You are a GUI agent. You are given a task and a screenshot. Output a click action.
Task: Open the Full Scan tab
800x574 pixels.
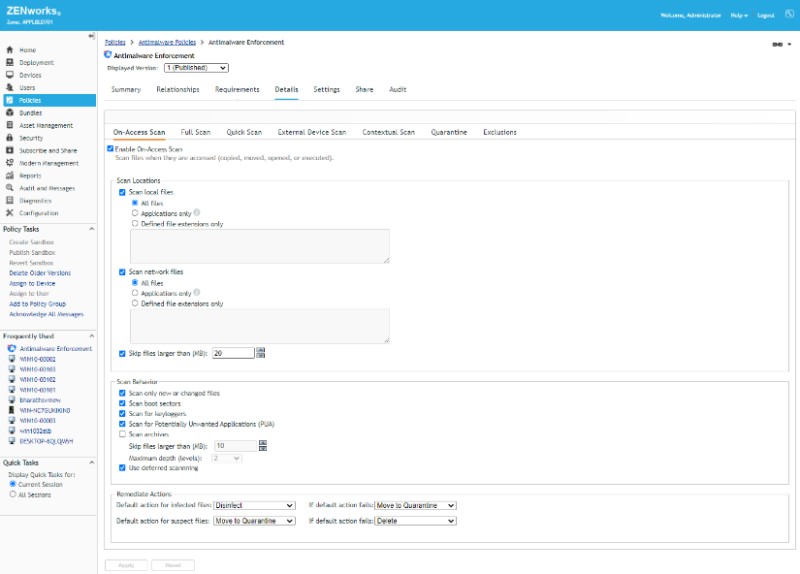(195, 132)
